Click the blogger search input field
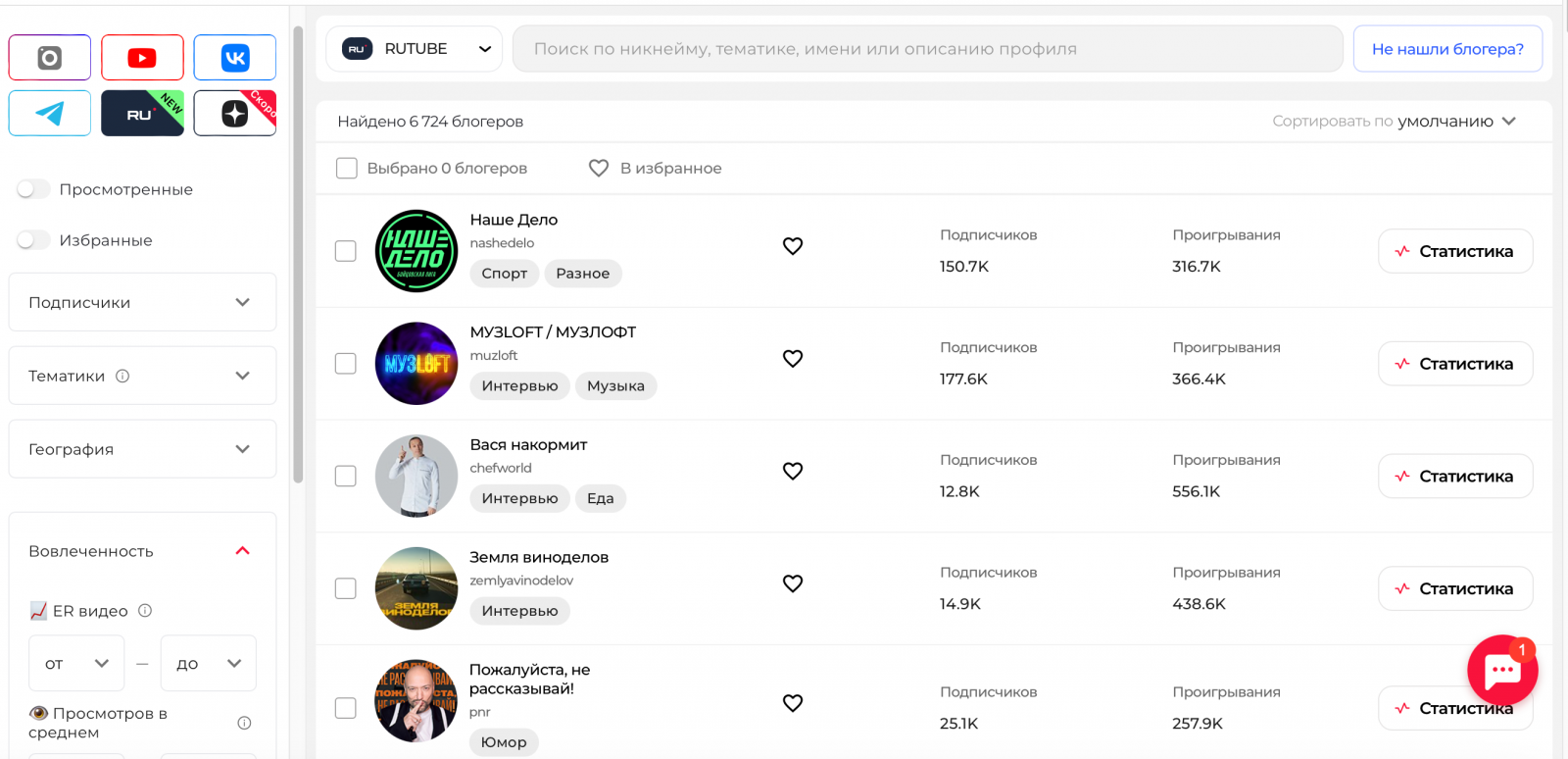This screenshot has height=759, width=1568. pyautogui.click(x=927, y=49)
